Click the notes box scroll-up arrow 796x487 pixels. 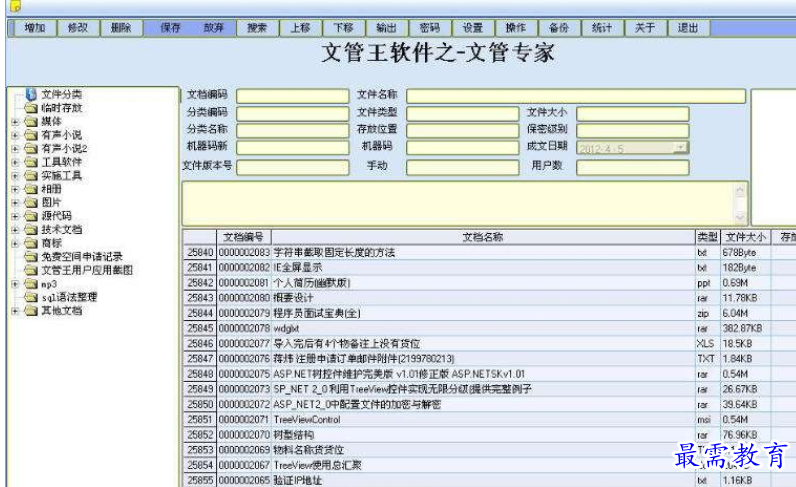[x=740, y=191]
